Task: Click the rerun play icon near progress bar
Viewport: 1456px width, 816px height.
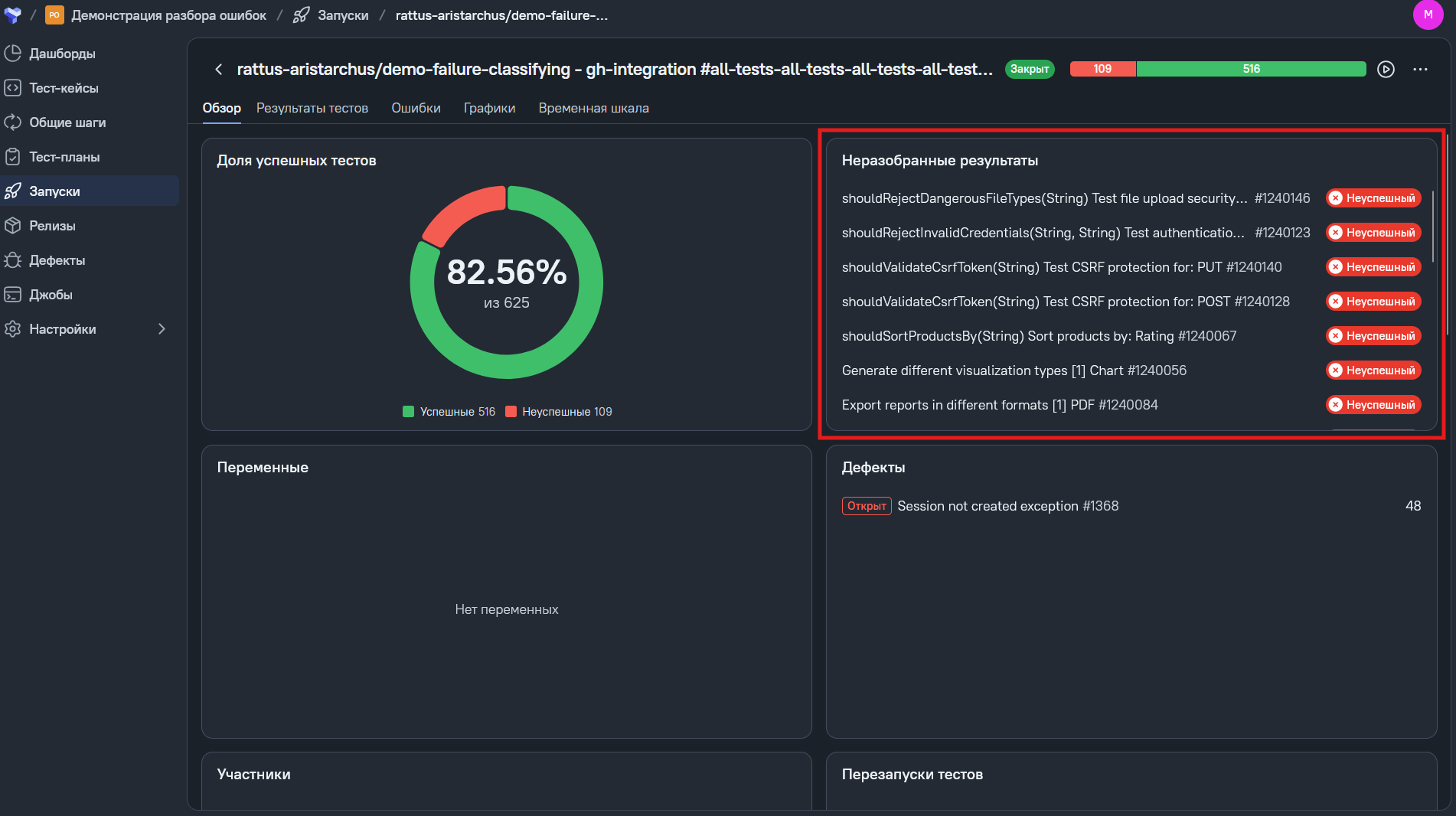Action: 1386,70
